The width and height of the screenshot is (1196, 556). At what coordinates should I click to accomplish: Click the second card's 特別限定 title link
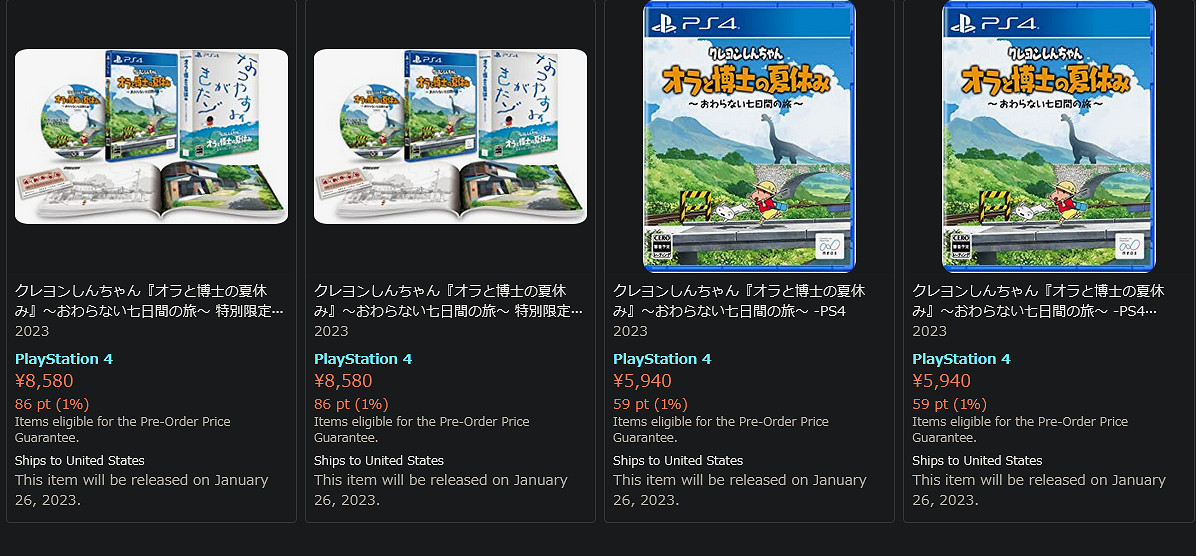[x=448, y=300]
